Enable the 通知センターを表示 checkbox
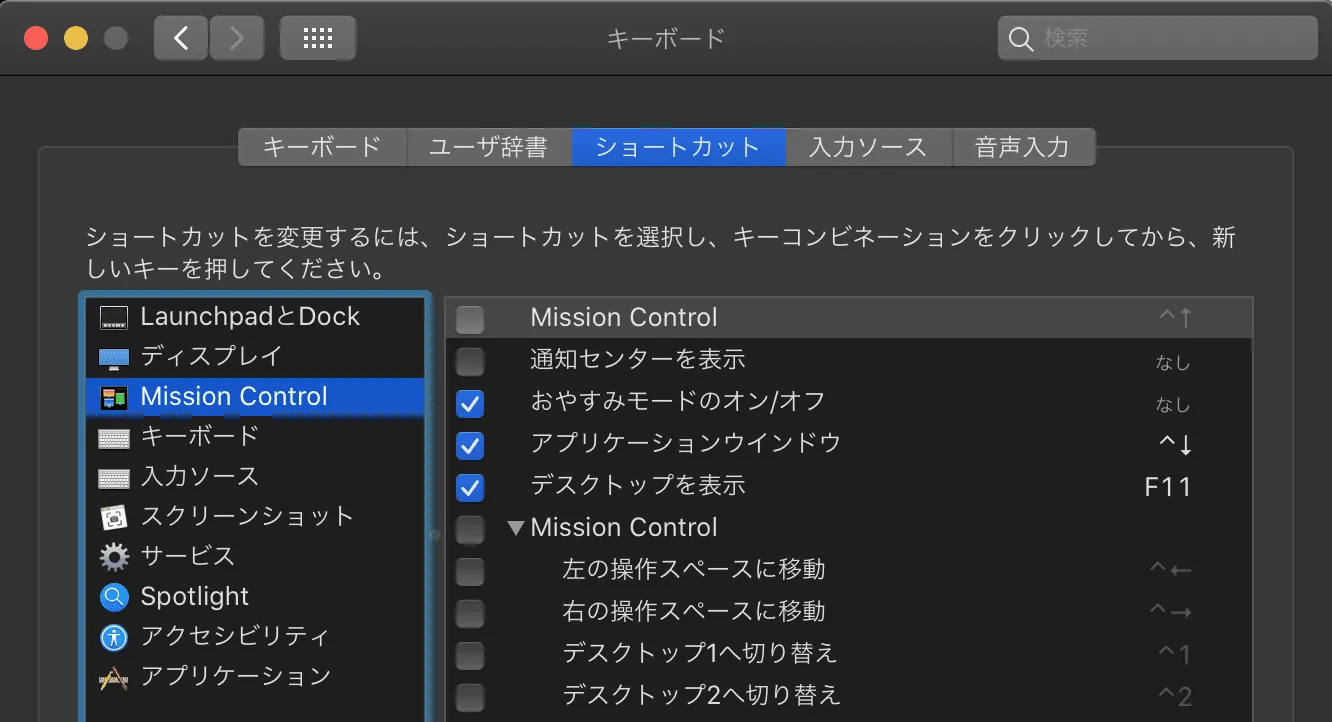Viewport: 1332px width, 722px height. pyautogui.click(x=470, y=361)
